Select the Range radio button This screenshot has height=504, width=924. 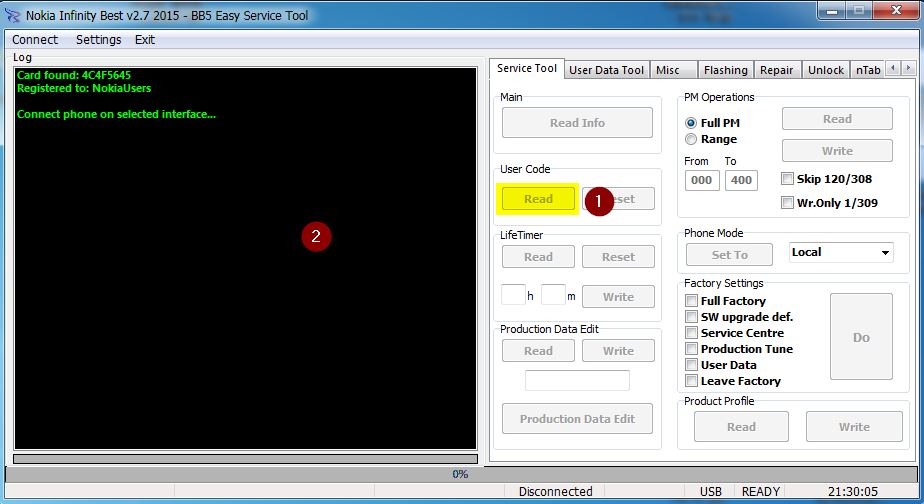(x=691, y=139)
